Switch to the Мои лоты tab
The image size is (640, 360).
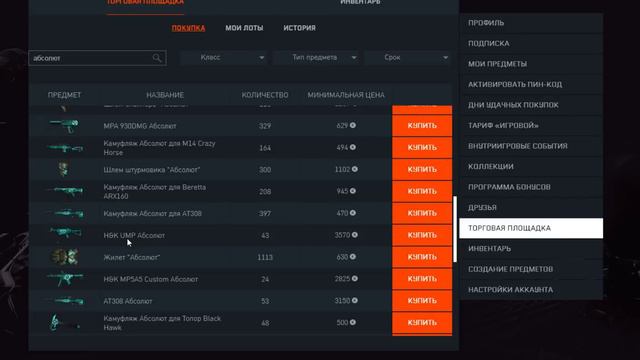pyautogui.click(x=244, y=28)
